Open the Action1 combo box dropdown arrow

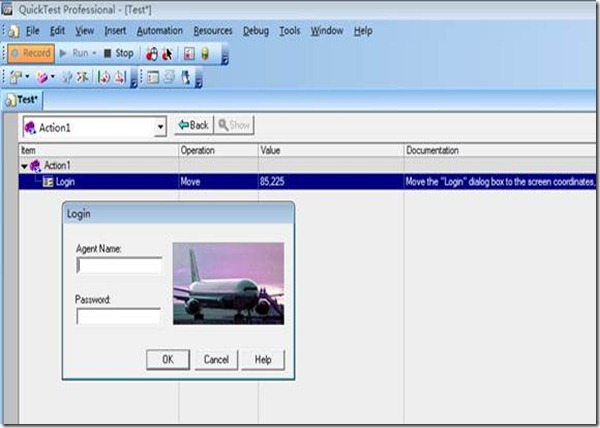tap(161, 127)
